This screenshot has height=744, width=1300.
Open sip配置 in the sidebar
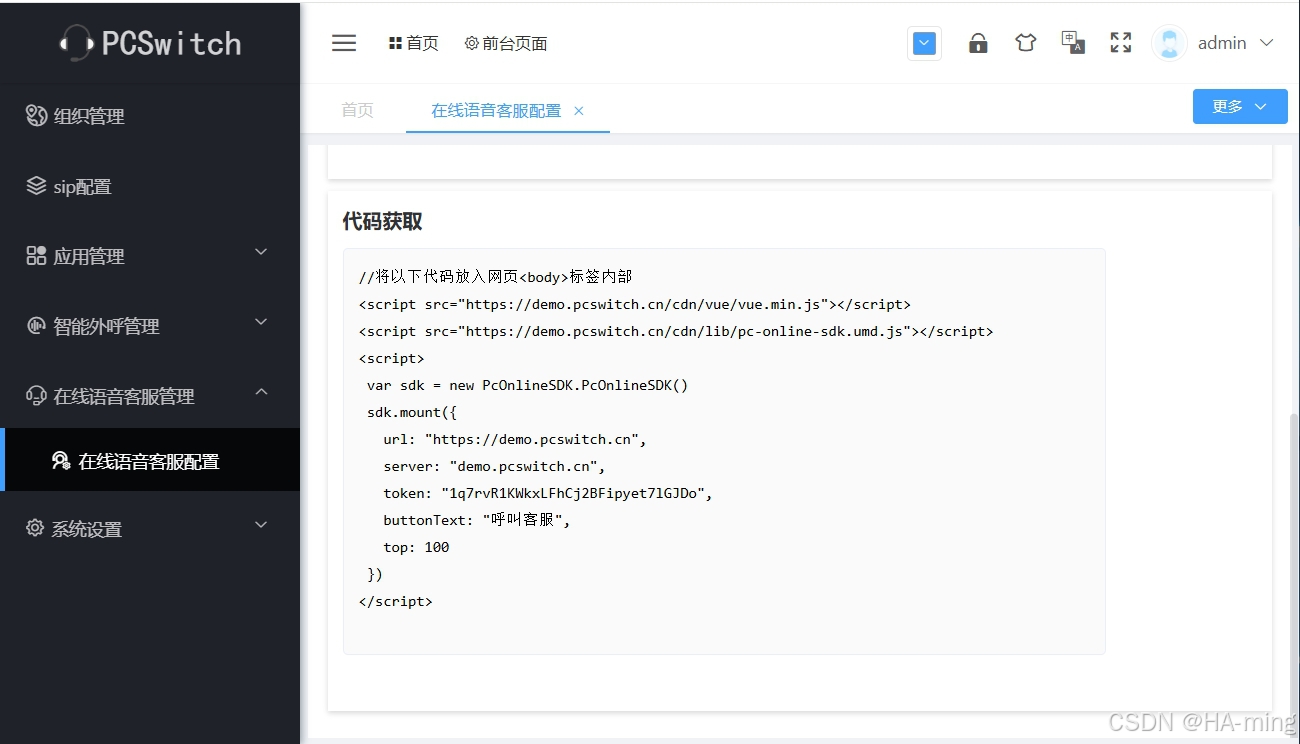(x=150, y=186)
